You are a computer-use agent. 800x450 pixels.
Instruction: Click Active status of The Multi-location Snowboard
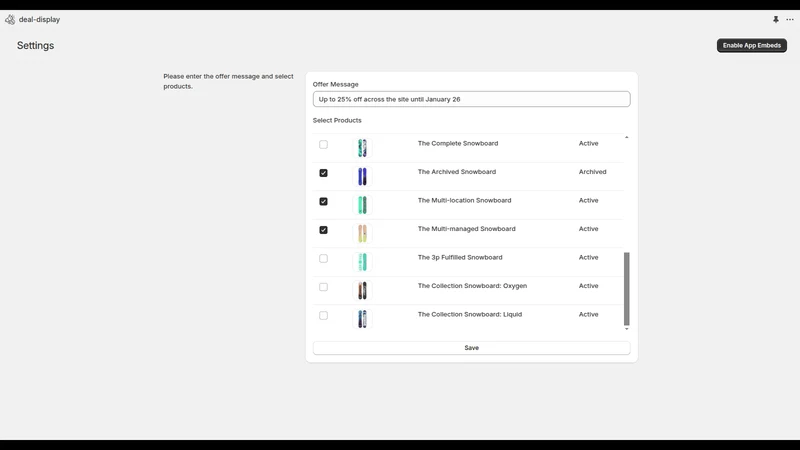pyautogui.click(x=588, y=201)
